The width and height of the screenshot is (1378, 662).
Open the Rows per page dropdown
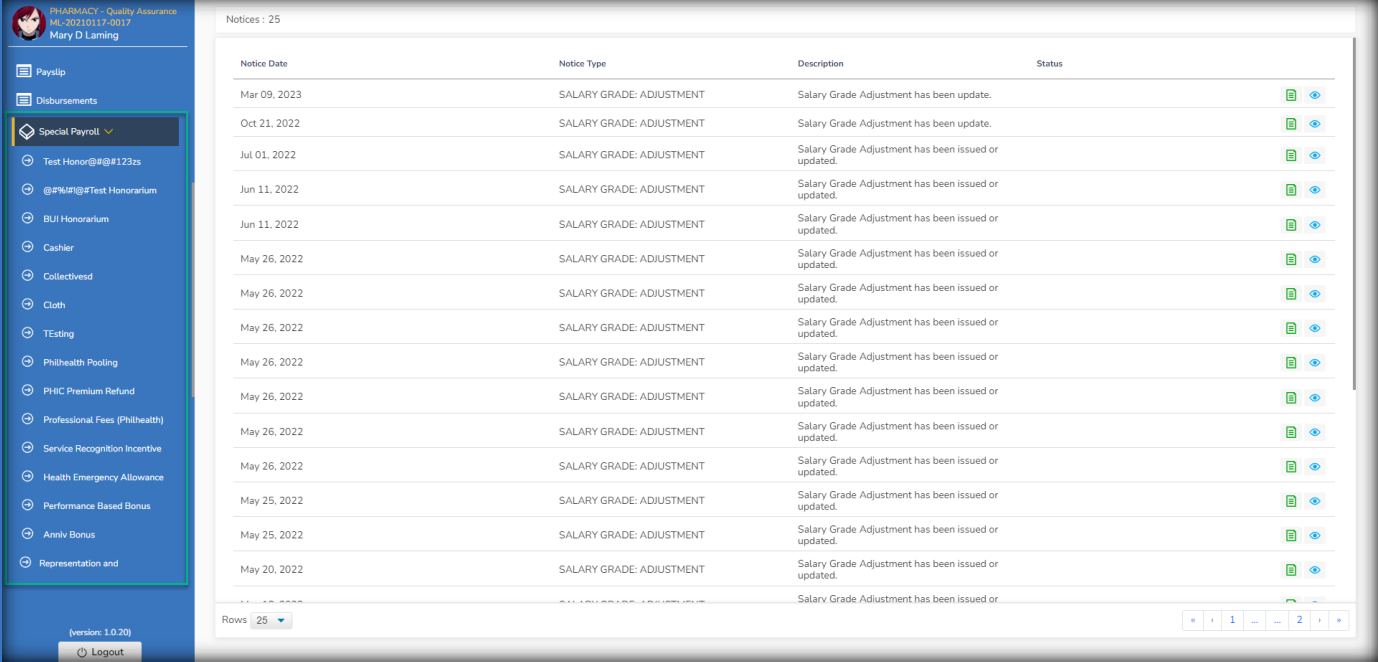click(271, 620)
